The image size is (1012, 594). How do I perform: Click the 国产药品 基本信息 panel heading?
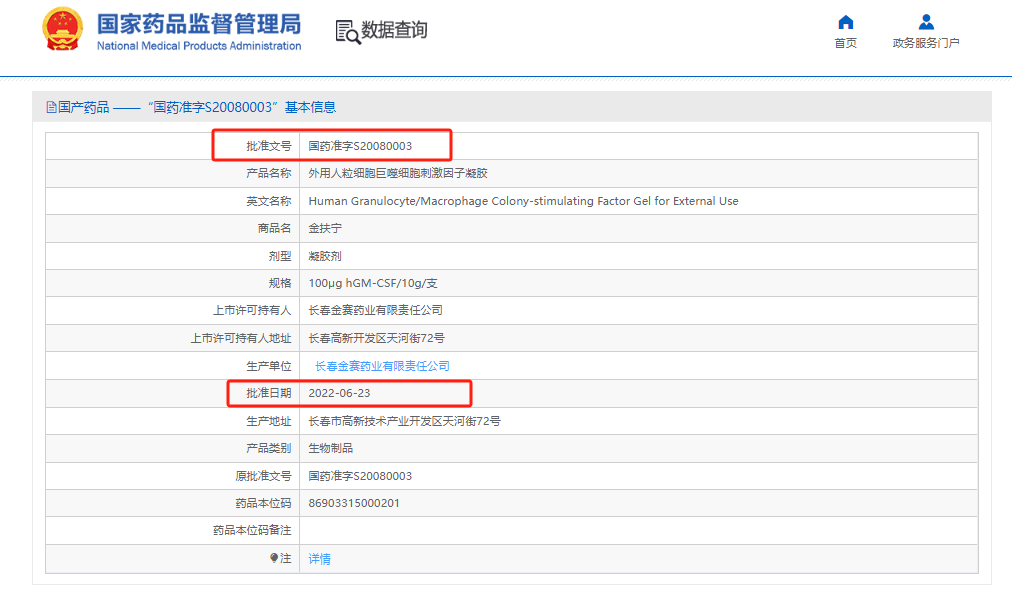click(x=197, y=107)
